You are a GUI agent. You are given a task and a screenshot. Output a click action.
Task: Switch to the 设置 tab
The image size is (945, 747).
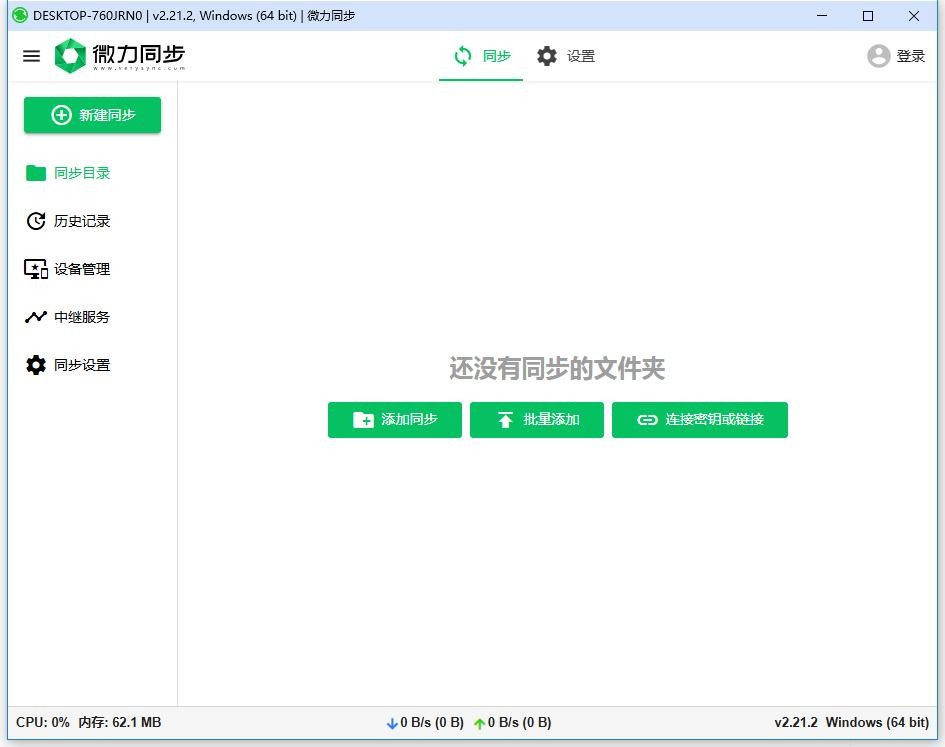[566, 56]
